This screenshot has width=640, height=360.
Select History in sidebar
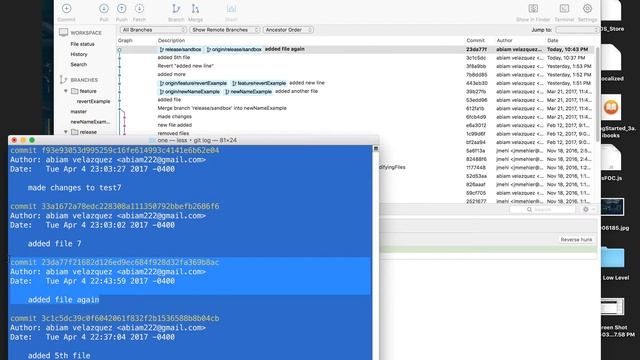pos(79,54)
